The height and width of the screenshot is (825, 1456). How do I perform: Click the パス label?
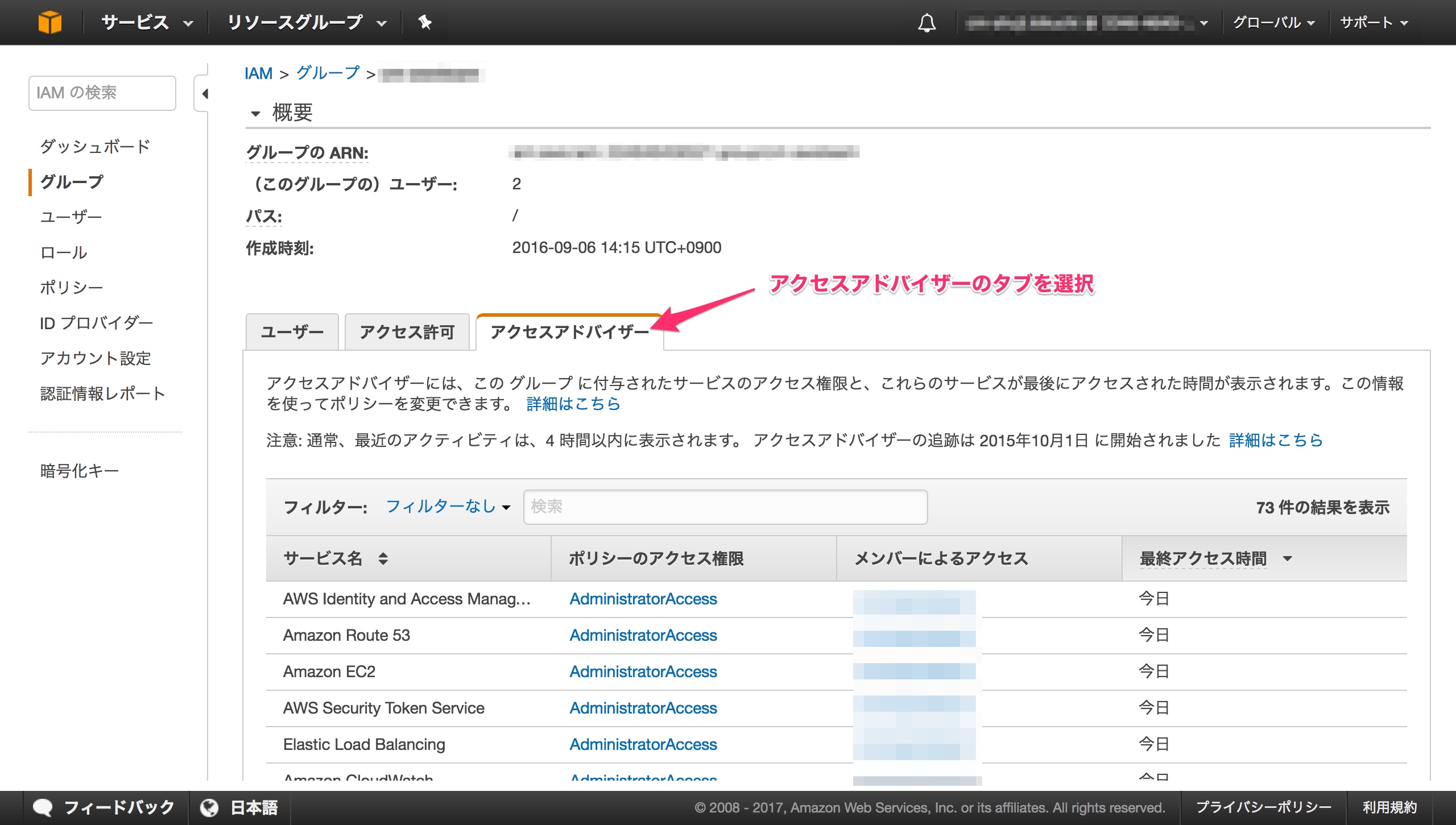click(x=264, y=216)
